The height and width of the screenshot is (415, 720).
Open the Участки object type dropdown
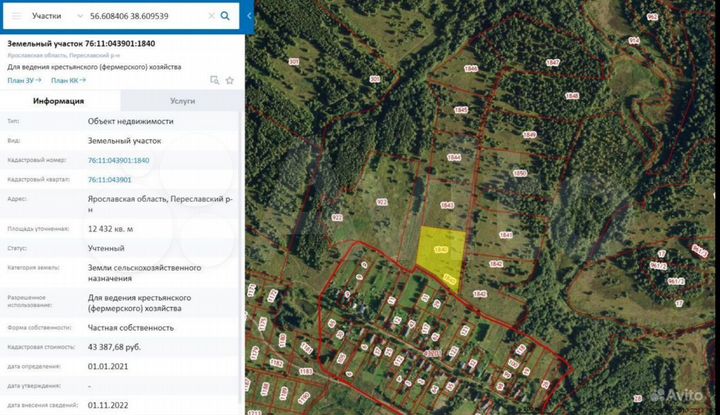pyautogui.click(x=58, y=17)
